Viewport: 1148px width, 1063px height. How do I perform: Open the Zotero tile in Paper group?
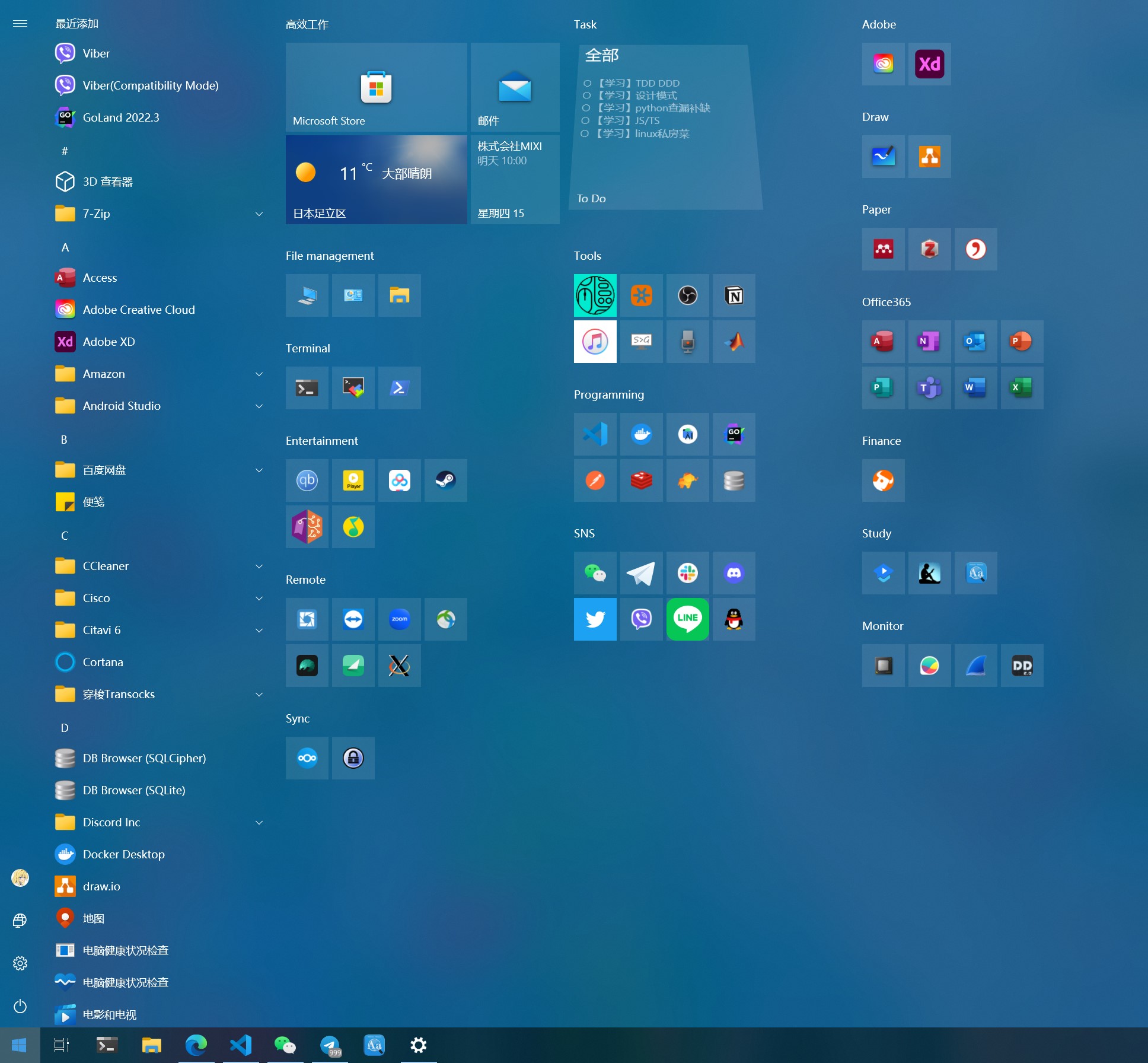[x=929, y=249]
